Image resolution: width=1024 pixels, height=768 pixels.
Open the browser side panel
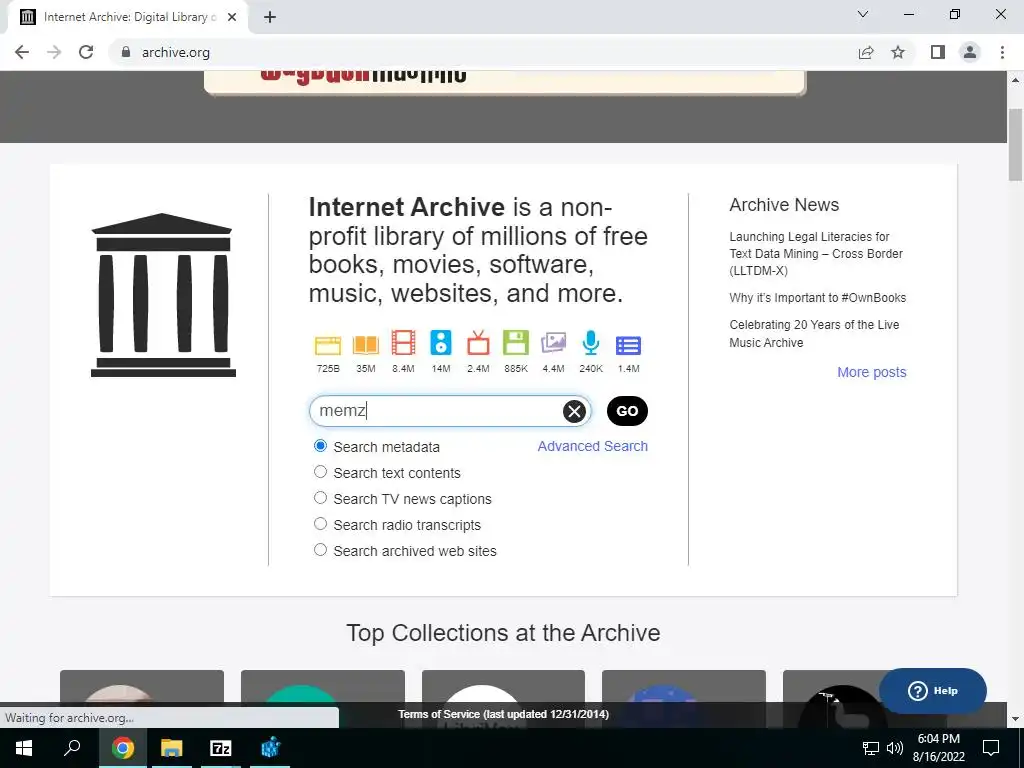tap(938, 52)
